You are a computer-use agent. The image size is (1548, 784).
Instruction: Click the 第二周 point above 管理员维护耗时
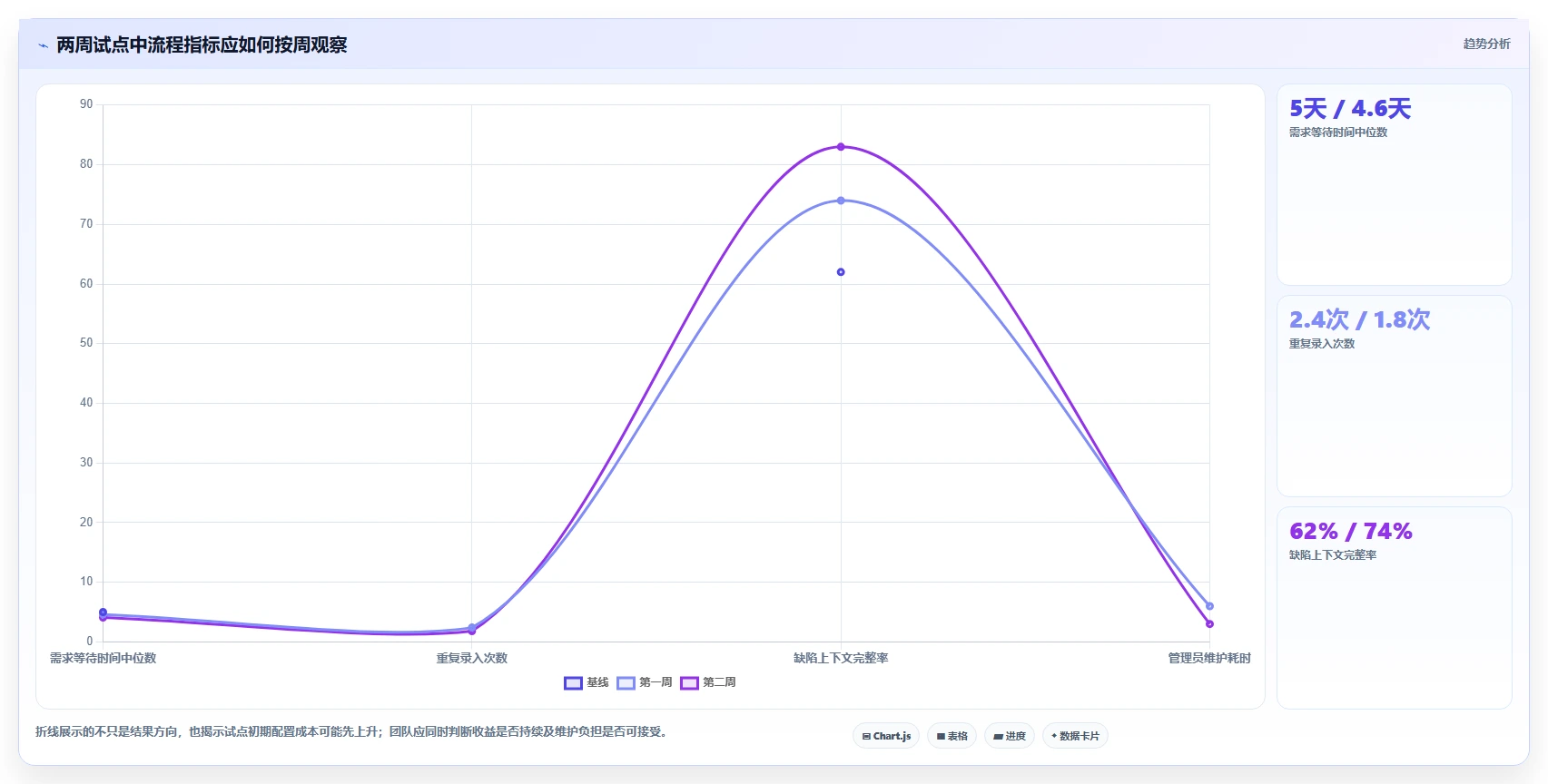[1209, 624]
